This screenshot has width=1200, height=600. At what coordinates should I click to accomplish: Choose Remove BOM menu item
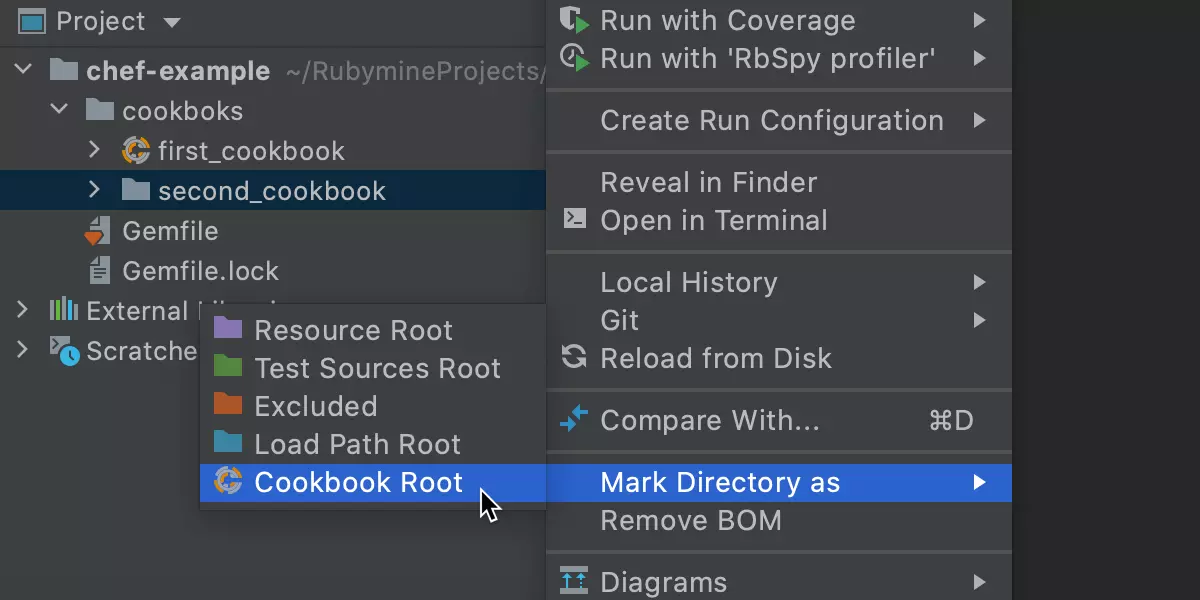[x=779, y=520]
